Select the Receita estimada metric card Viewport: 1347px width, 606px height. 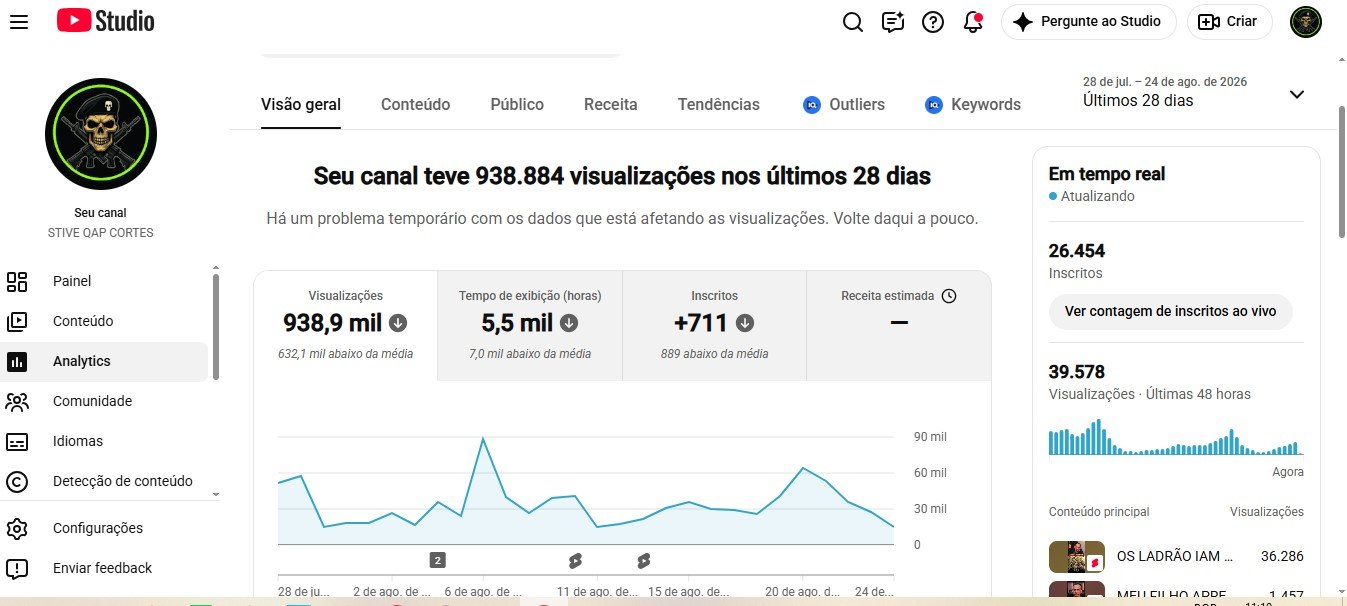[x=899, y=325]
